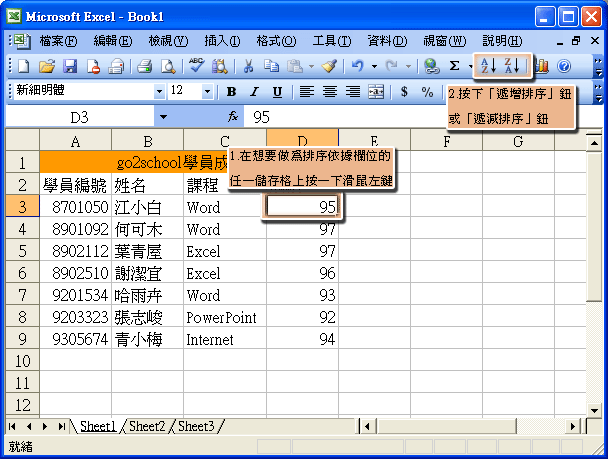The height and width of the screenshot is (459, 608).
Task: Click the New workbook icon
Action: (23, 67)
